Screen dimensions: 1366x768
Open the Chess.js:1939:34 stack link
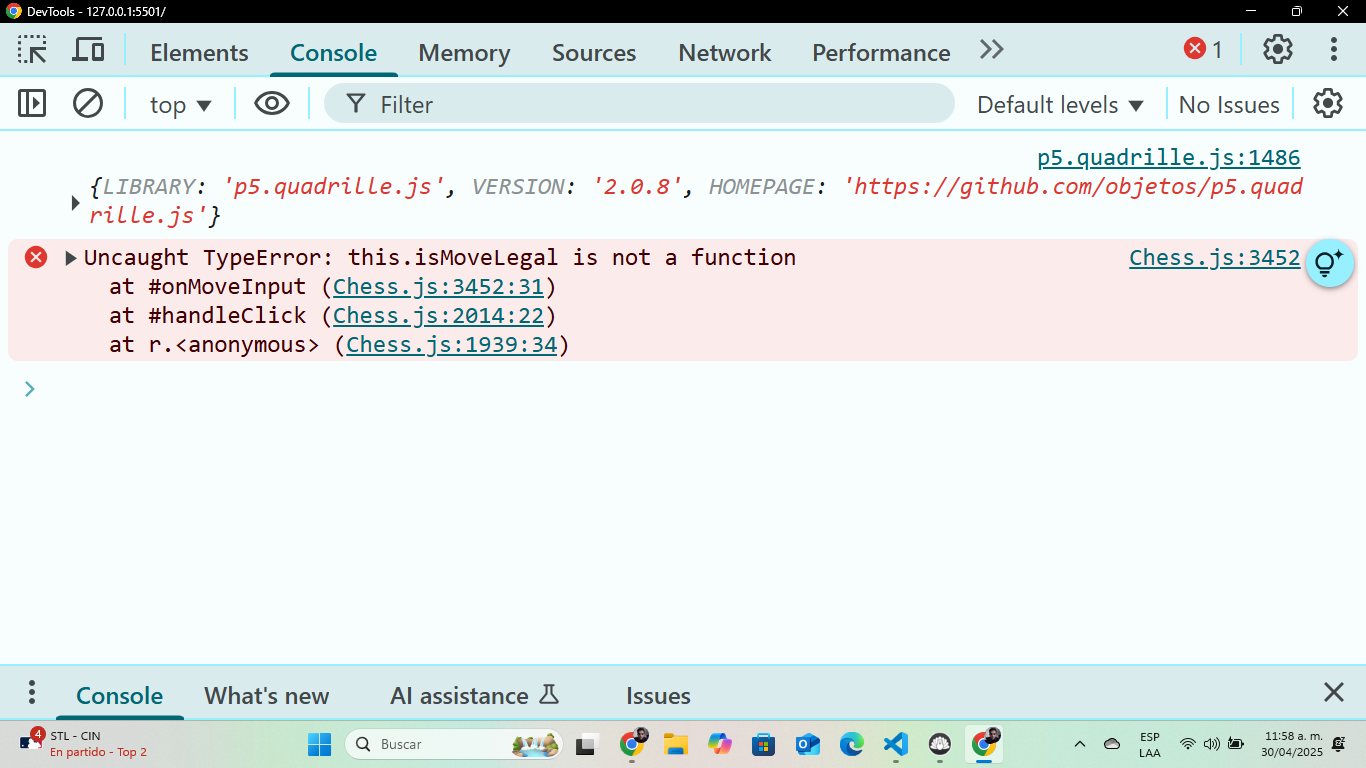[x=451, y=345]
